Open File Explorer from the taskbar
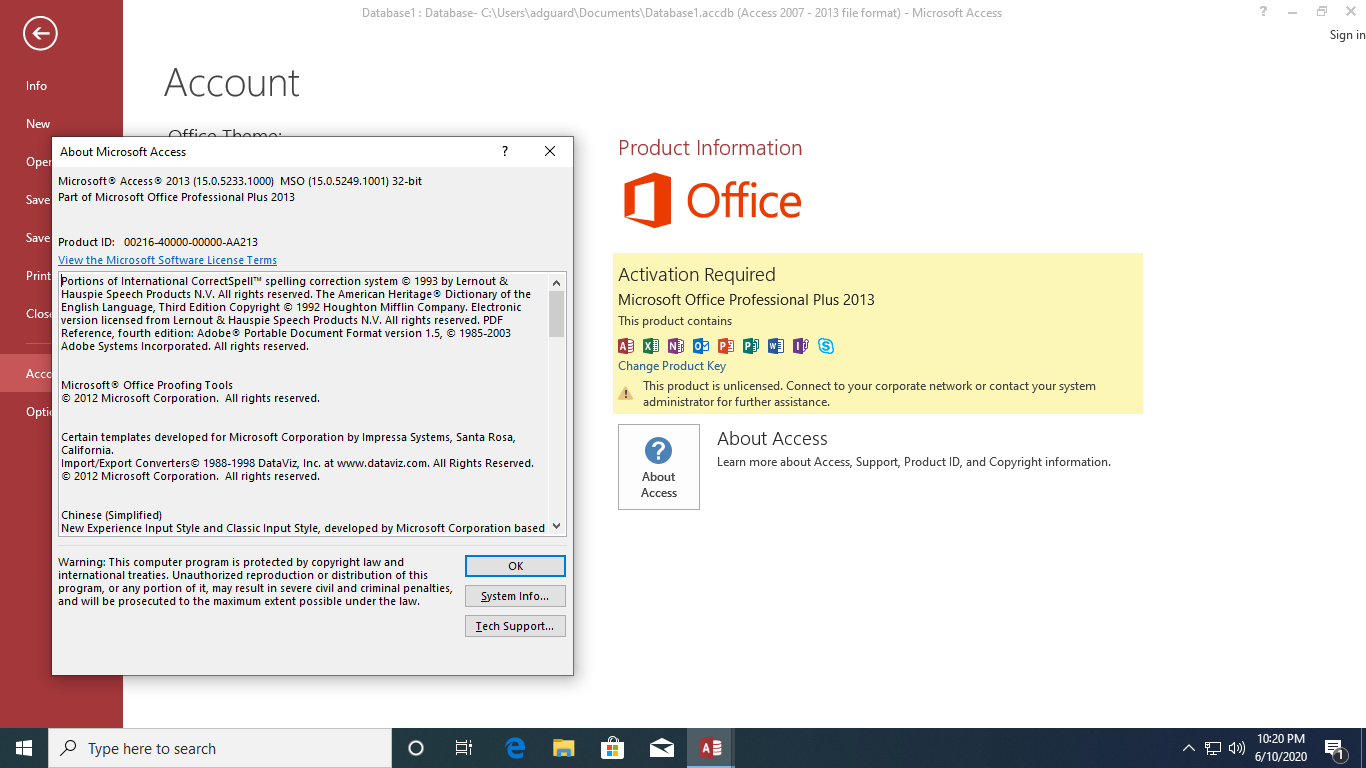Image resolution: width=1366 pixels, height=768 pixels. pos(564,748)
